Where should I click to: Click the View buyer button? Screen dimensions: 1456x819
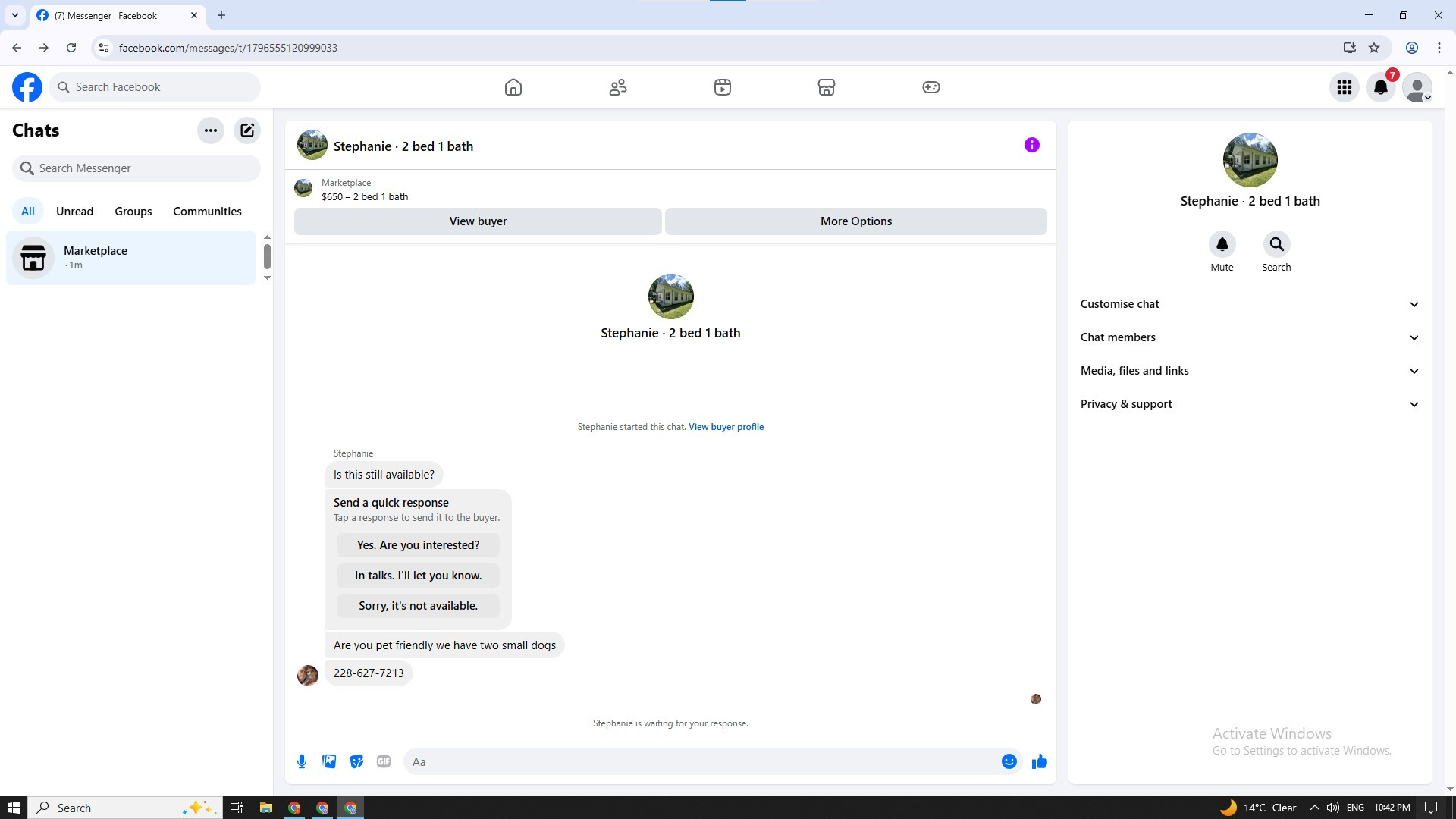tap(478, 221)
